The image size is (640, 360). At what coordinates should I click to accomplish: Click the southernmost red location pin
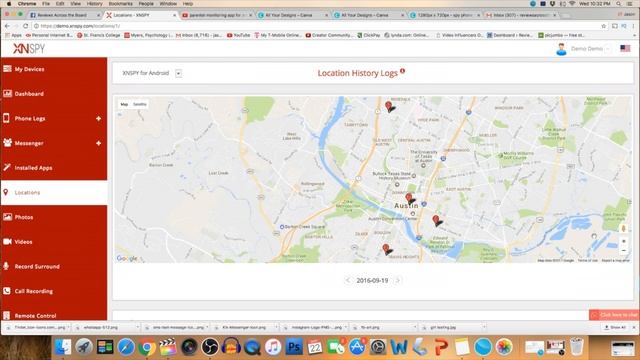tap(386, 249)
